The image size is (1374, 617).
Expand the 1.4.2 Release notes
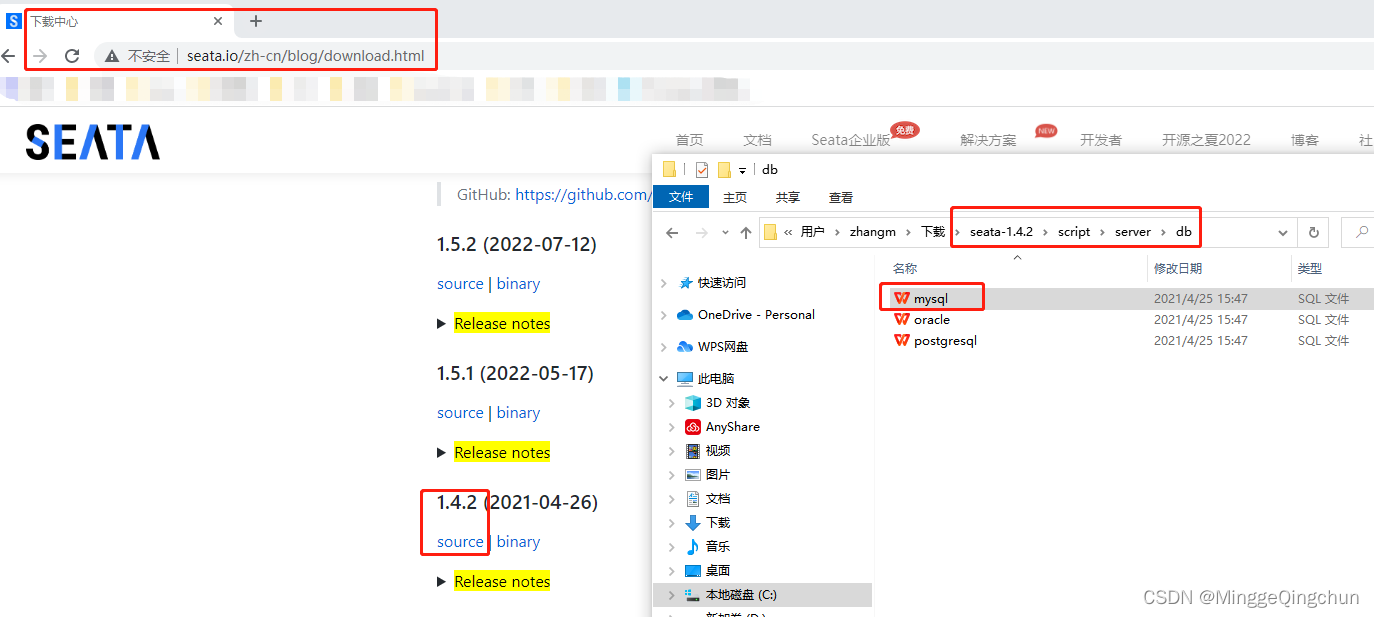tap(501, 582)
